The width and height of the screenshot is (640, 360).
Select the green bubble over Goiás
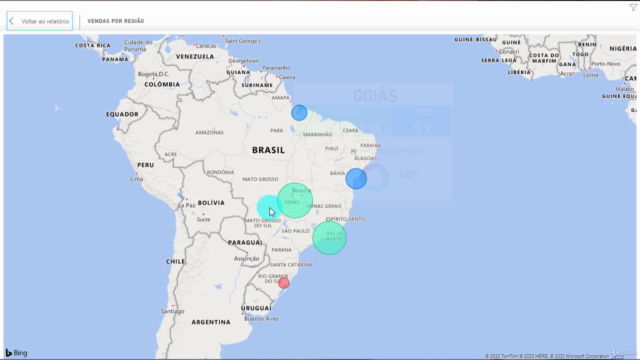click(x=295, y=200)
